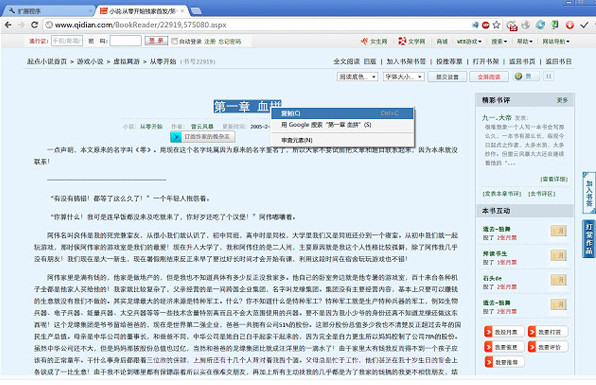Click the 投推荐票 link
The width and height of the screenshot is (596, 385).
(449, 61)
